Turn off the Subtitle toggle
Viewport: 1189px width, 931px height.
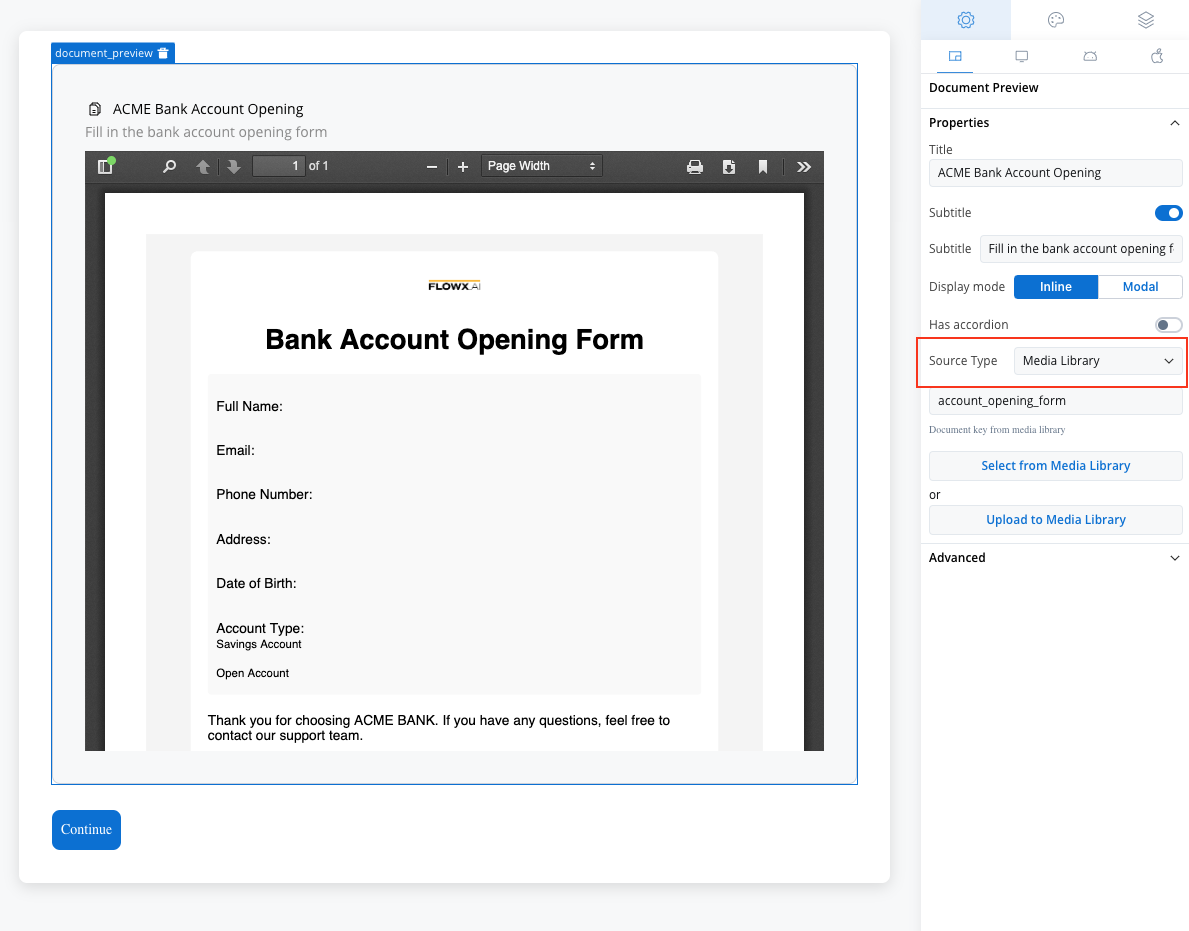tap(1168, 213)
